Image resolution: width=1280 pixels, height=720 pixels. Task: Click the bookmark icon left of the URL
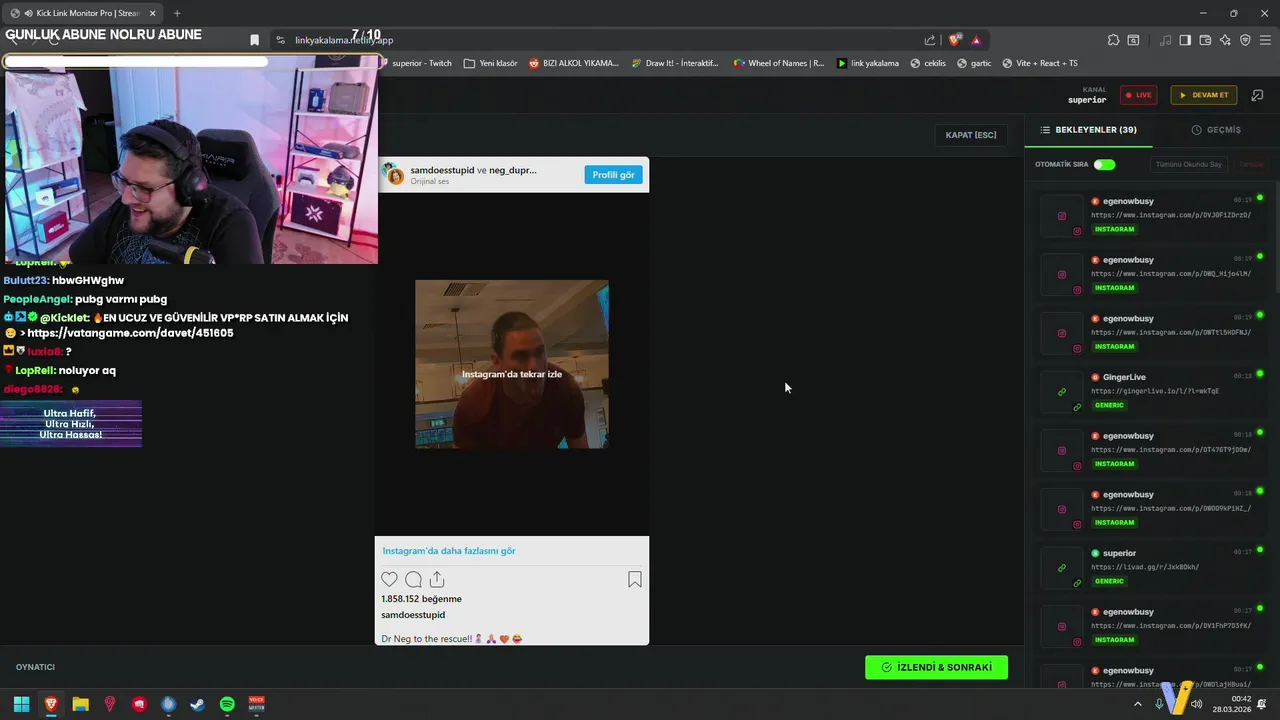click(x=254, y=40)
